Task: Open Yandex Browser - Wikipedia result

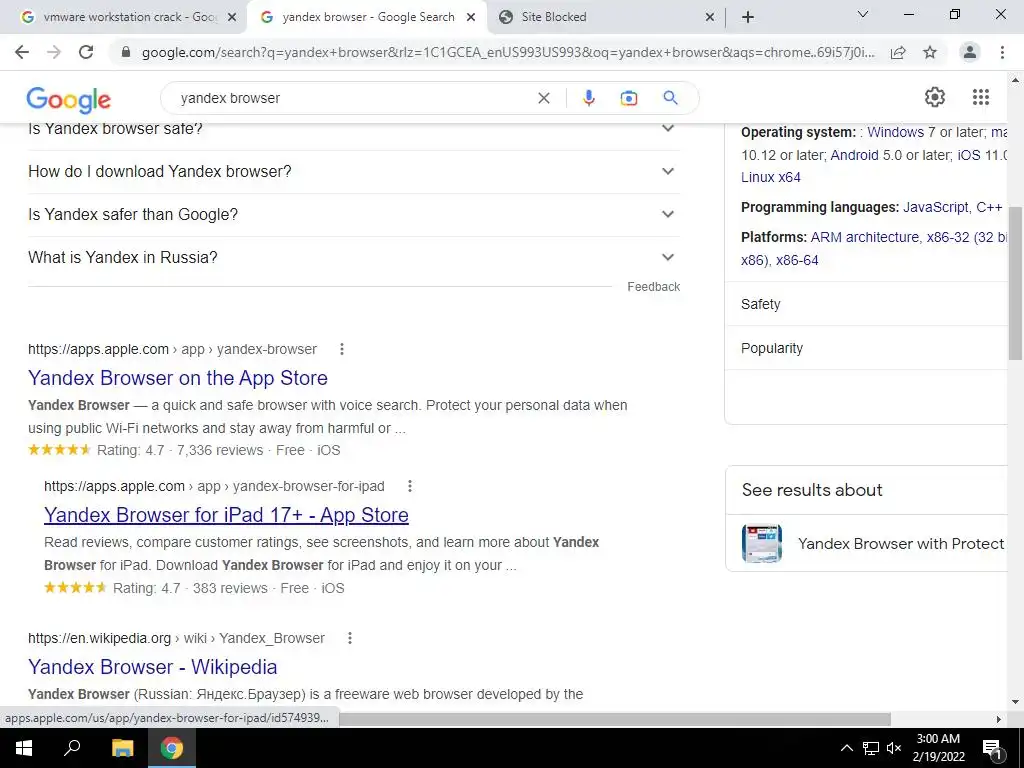Action: (x=153, y=667)
